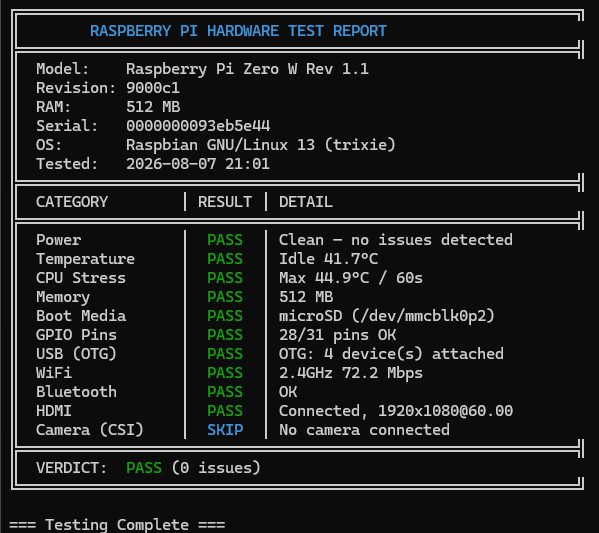This screenshot has width=599, height=533.
Task: Click '28/31 pins OK' detail
Action: point(337,335)
